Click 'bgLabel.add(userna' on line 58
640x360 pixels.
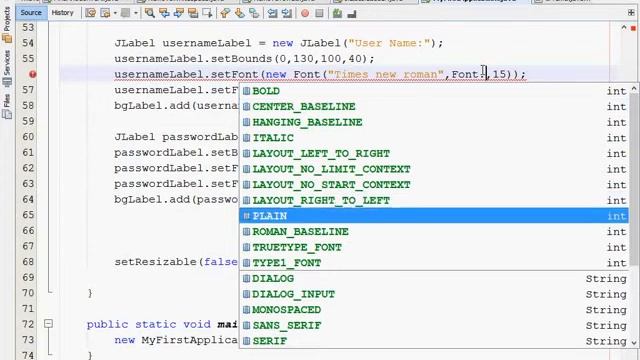click(176, 106)
